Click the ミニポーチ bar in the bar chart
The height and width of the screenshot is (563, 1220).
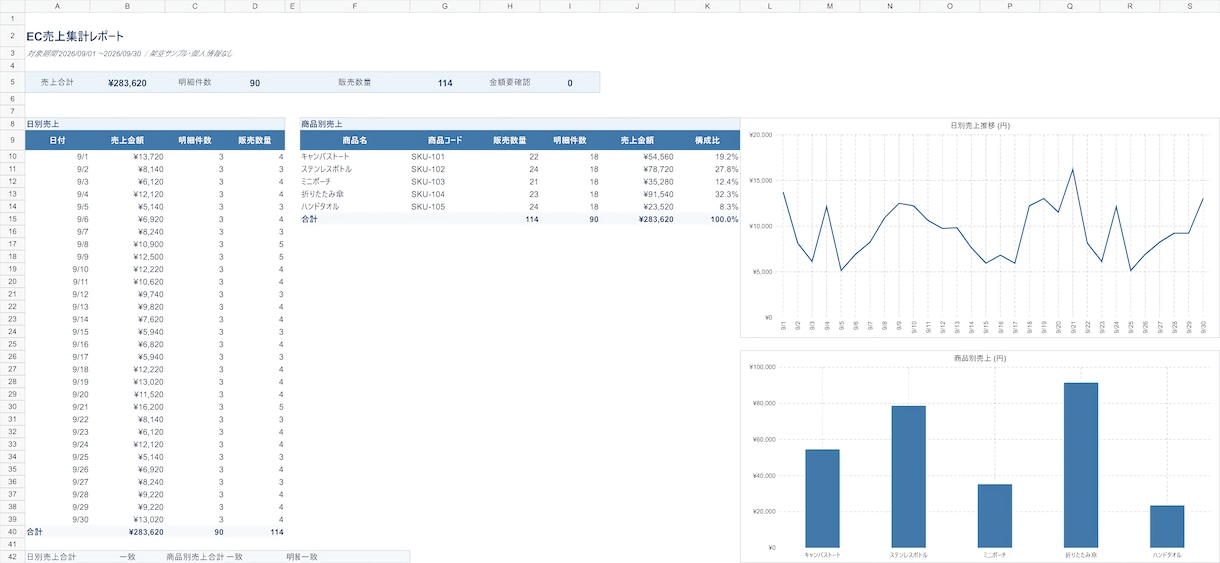point(995,515)
